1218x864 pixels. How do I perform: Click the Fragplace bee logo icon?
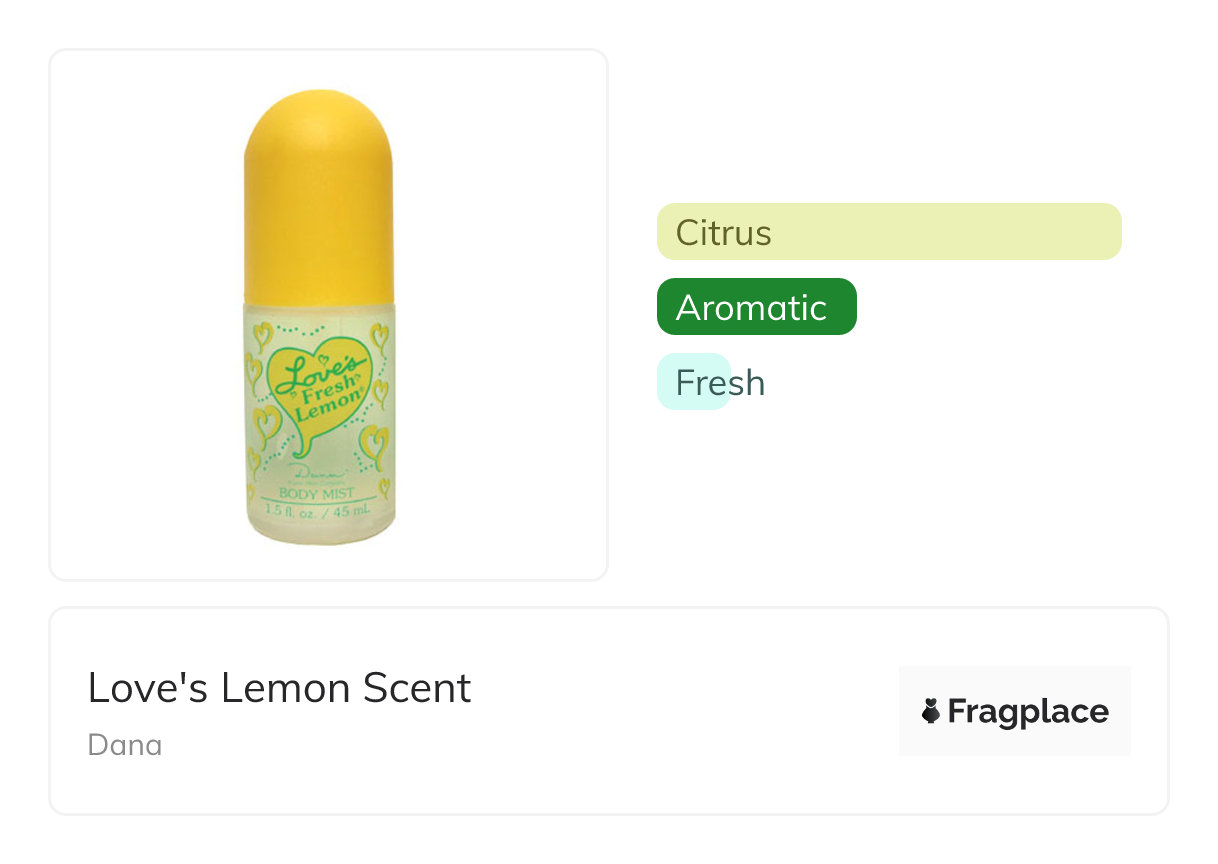click(931, 711)
